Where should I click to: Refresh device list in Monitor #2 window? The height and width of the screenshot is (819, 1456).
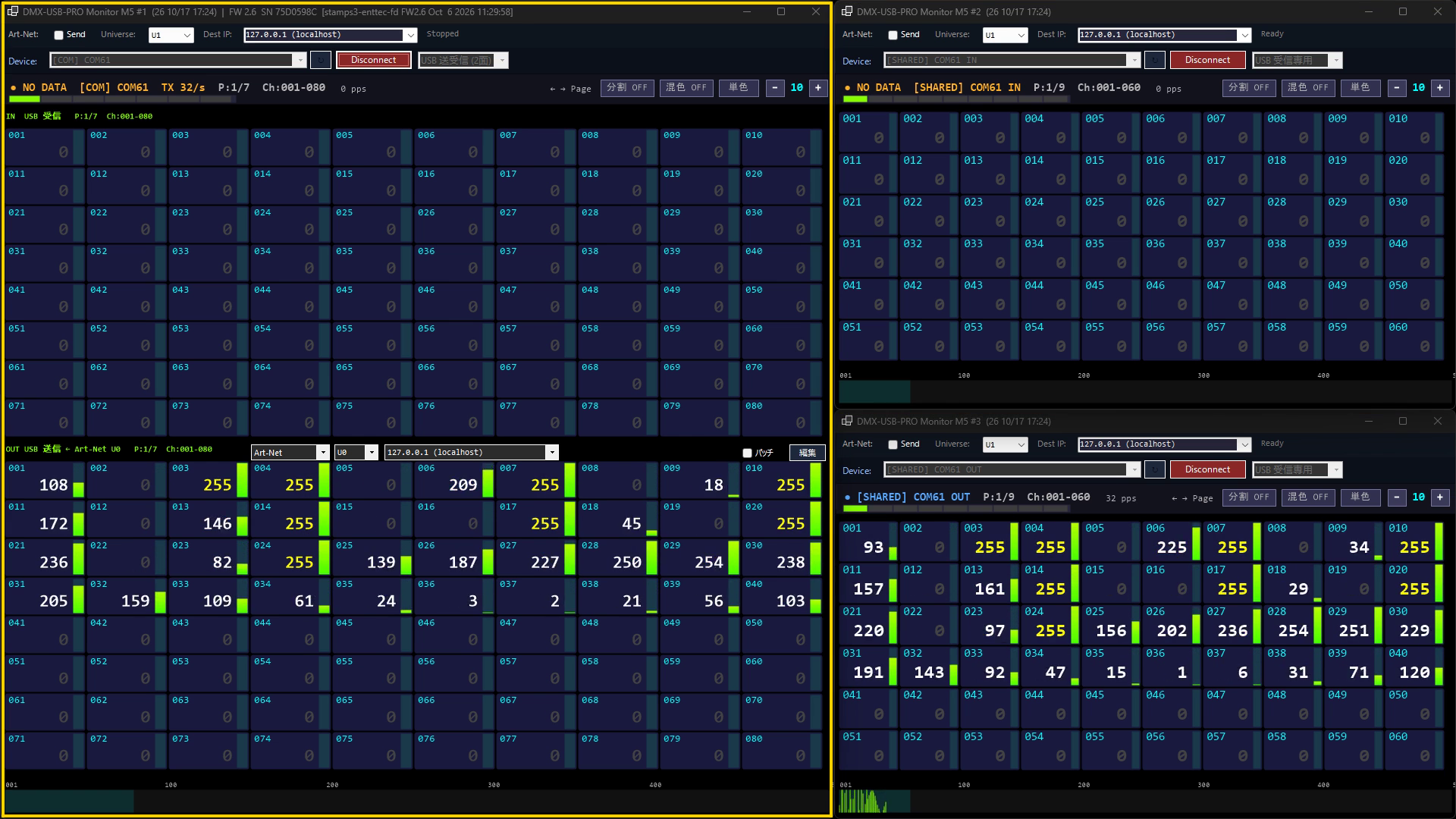[x=1155, y=60]
